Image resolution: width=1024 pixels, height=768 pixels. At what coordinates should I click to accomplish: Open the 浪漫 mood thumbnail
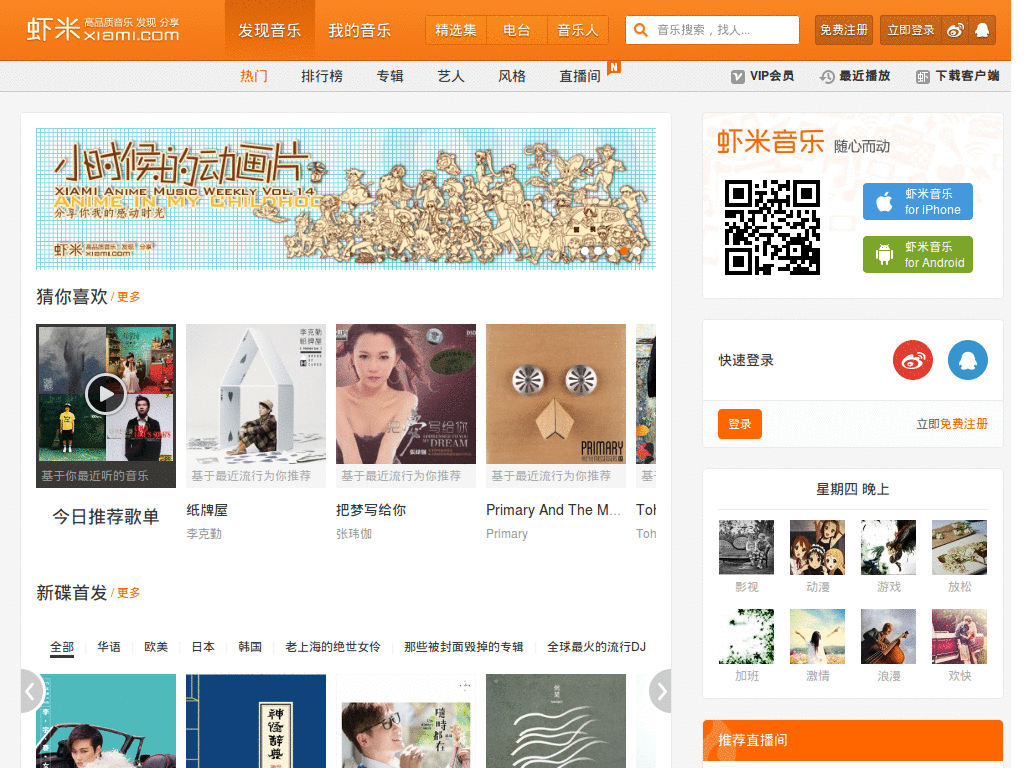(888, 636)
